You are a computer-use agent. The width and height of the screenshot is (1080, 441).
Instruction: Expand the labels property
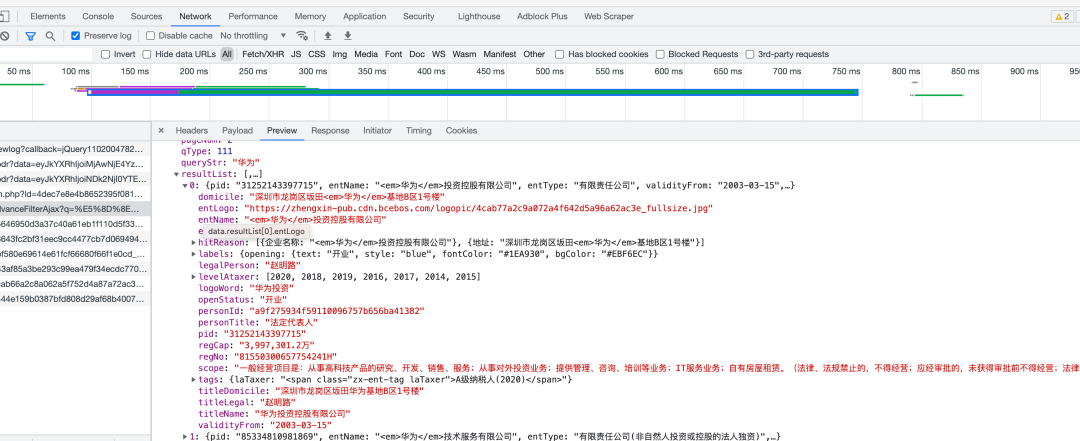pyautogui.click(x=194, y=254)
